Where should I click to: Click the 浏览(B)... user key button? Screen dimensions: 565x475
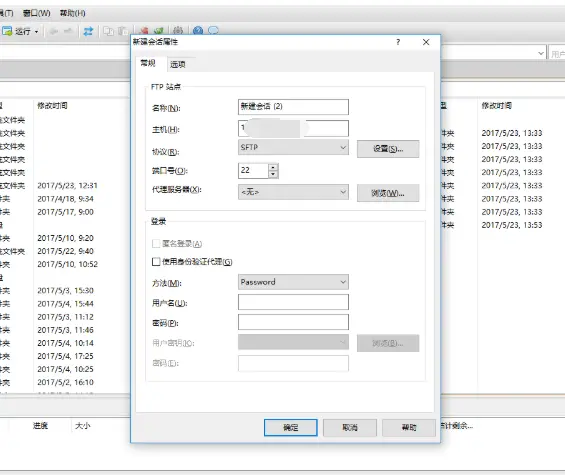click(388, 343)
